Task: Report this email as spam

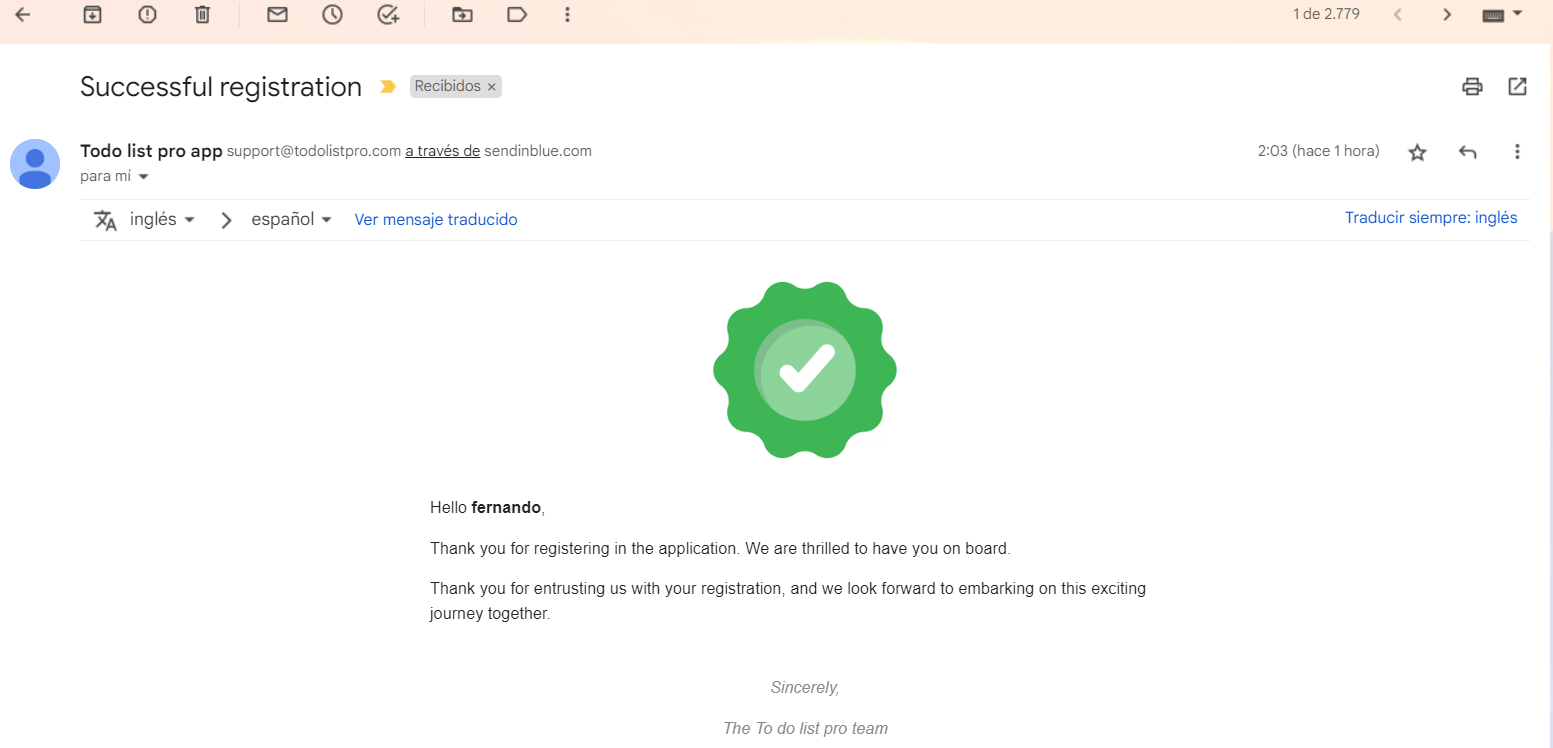Action: tap(147, 15)
